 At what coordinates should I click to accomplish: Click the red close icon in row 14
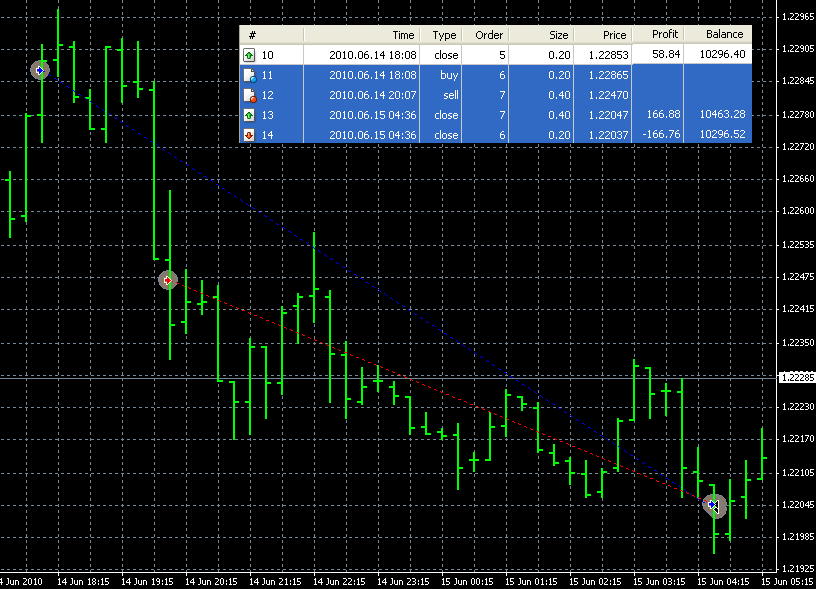click(x=249, y=135)
